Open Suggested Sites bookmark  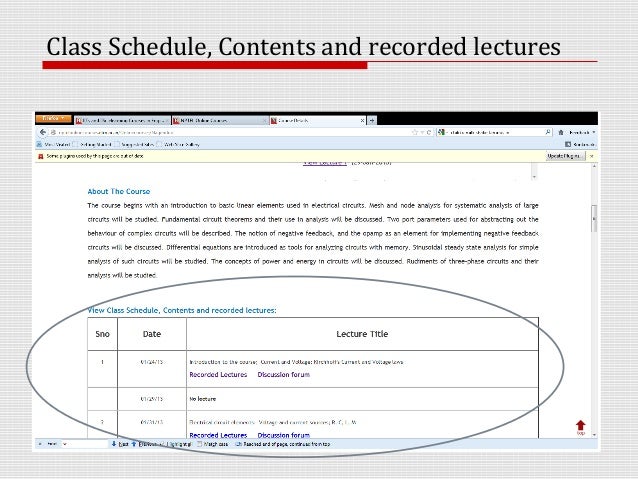pos(134,144)
